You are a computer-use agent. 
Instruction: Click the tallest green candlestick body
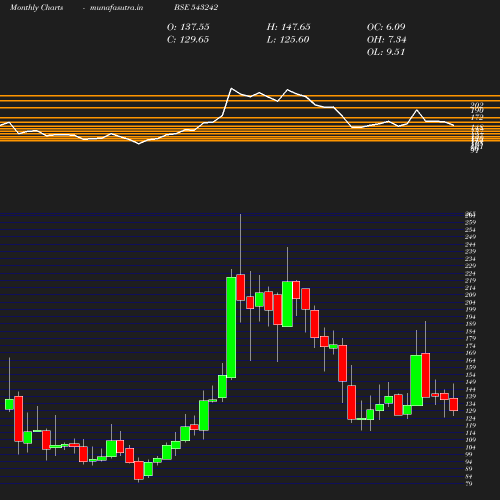point(231,328)
